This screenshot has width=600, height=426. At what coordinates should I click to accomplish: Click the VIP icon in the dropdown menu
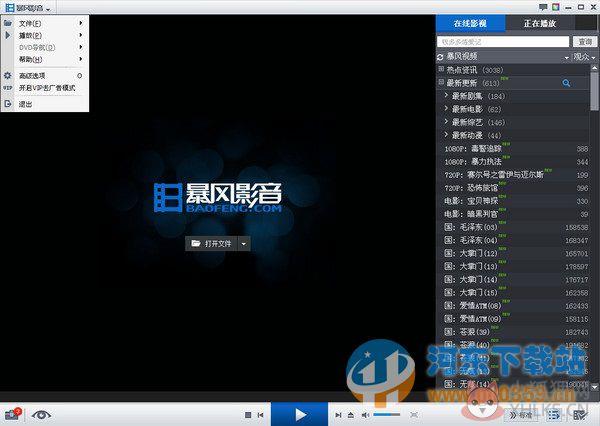point(8,88)
